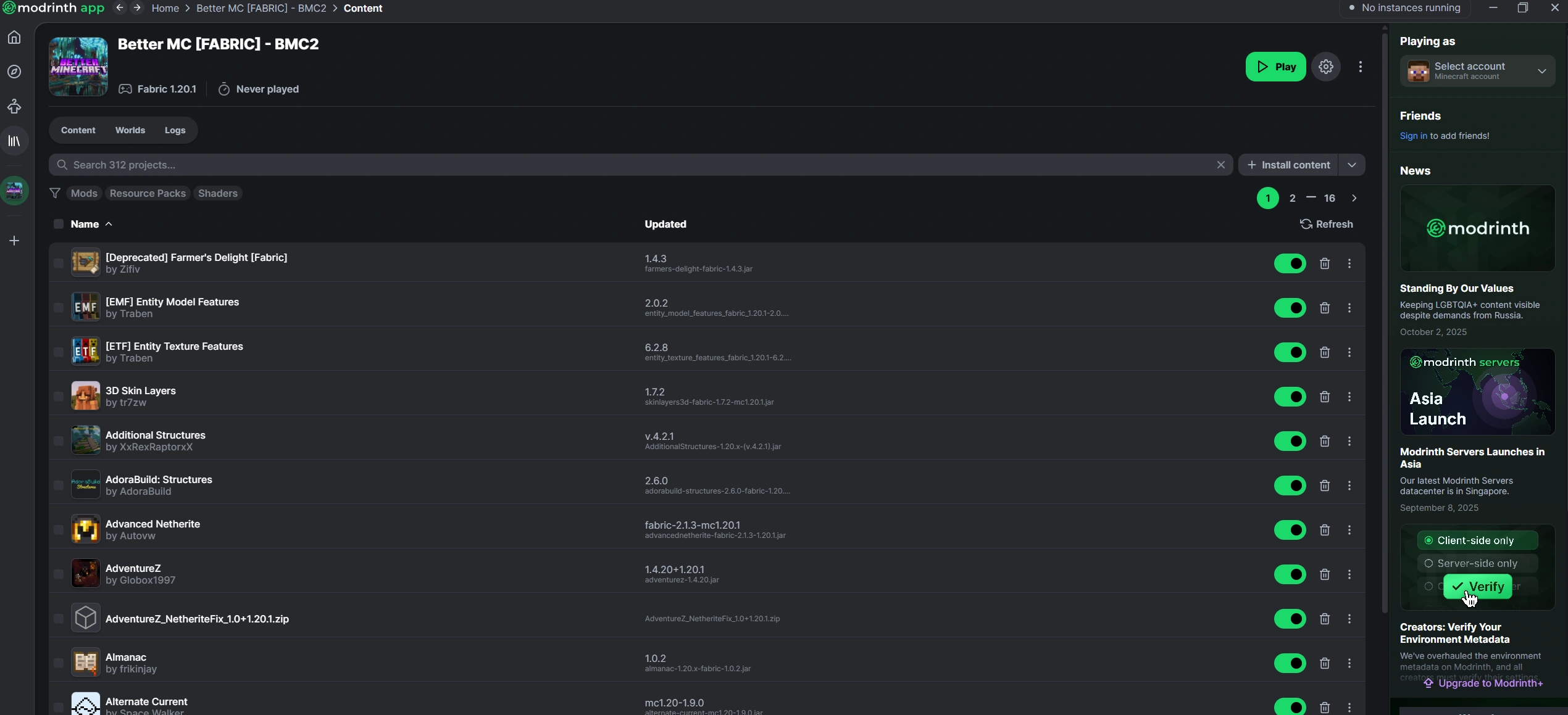1568x715 pixels.
Task: Filter the list by Shaders
Action: pos(218,193)
